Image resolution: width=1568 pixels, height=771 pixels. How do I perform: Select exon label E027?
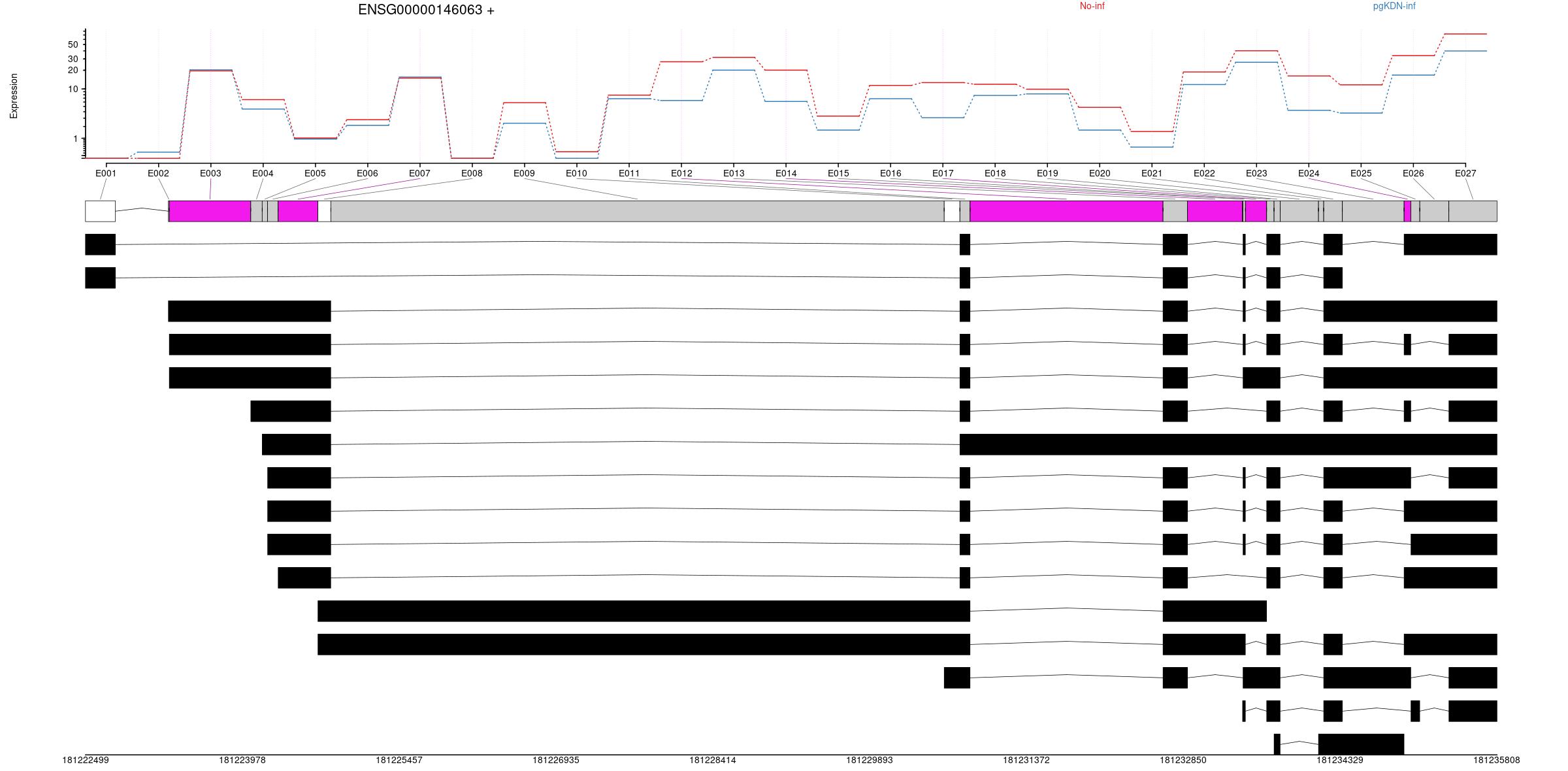tap(1465, 173)
